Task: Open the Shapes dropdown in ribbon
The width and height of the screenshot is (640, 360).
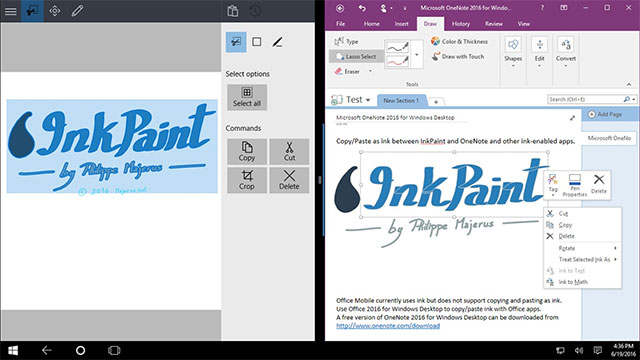Action: click(x=513, y=51)
